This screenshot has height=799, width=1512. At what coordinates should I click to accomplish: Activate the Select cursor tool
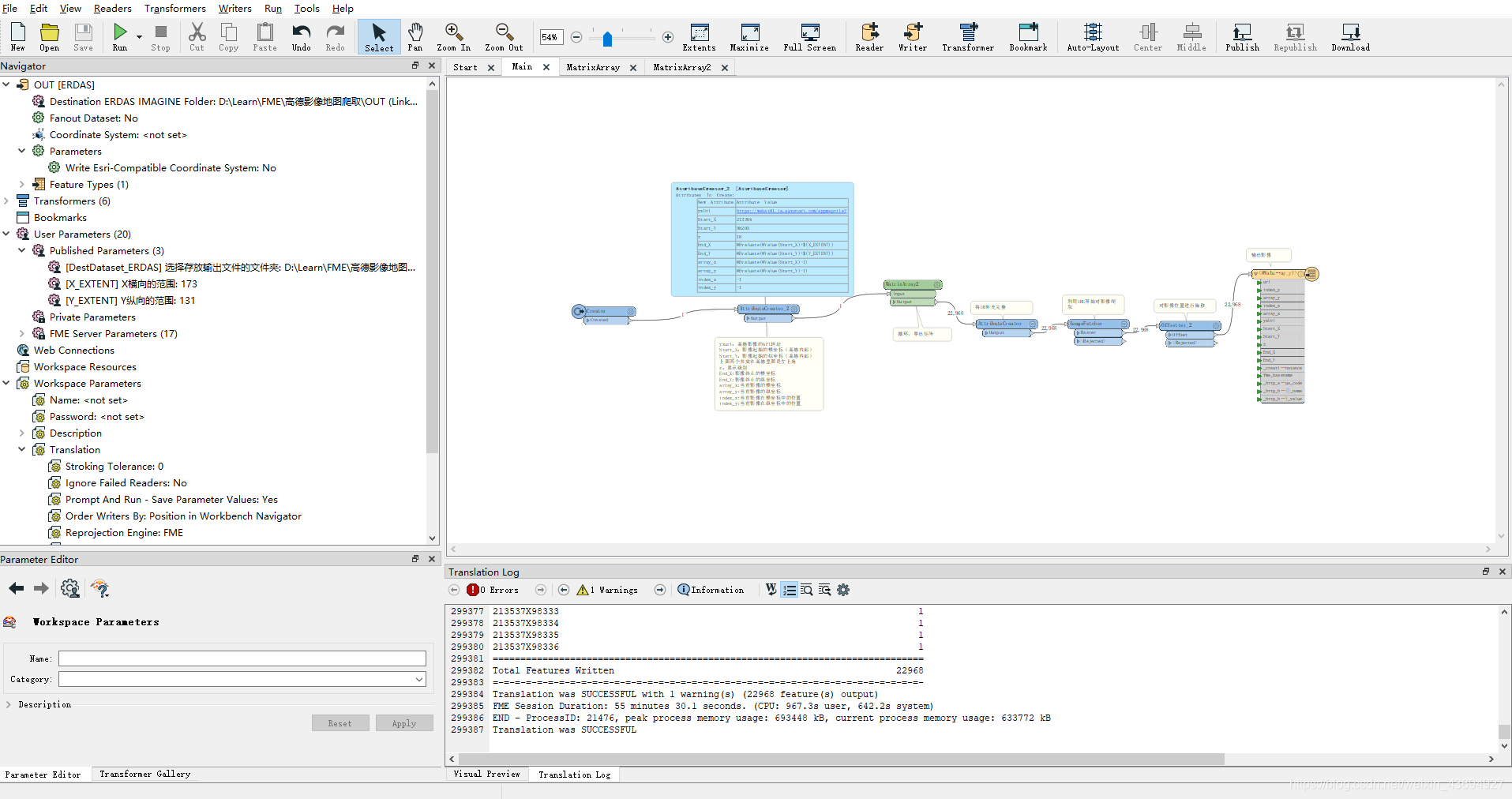click(379, 37)
